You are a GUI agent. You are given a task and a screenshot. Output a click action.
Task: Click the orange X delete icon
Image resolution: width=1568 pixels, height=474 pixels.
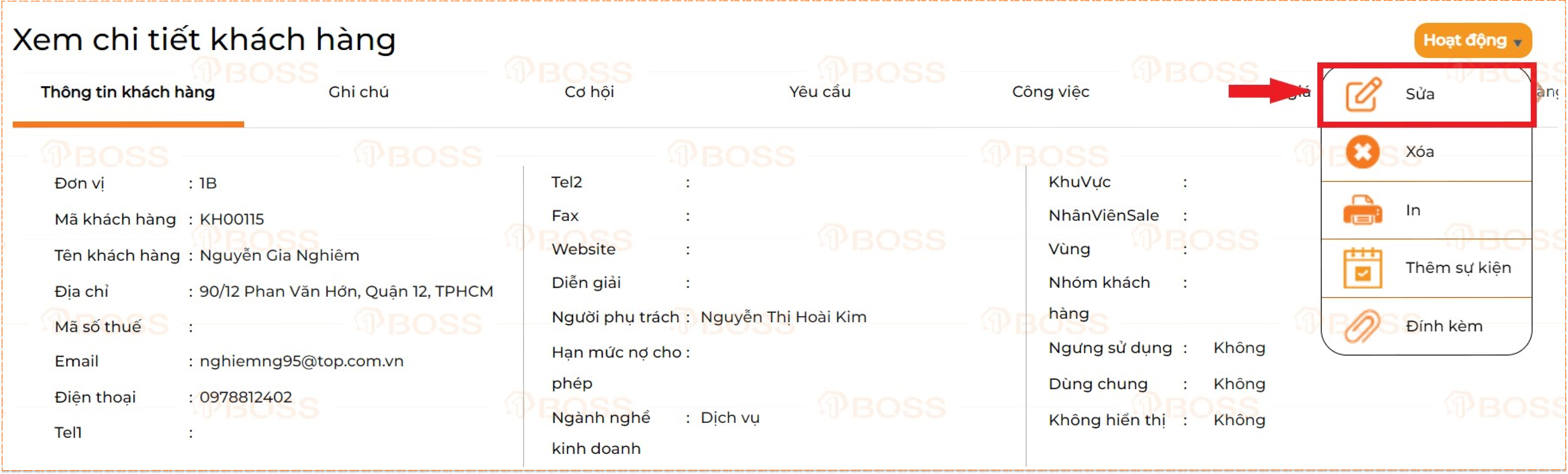pos(1363,152)
